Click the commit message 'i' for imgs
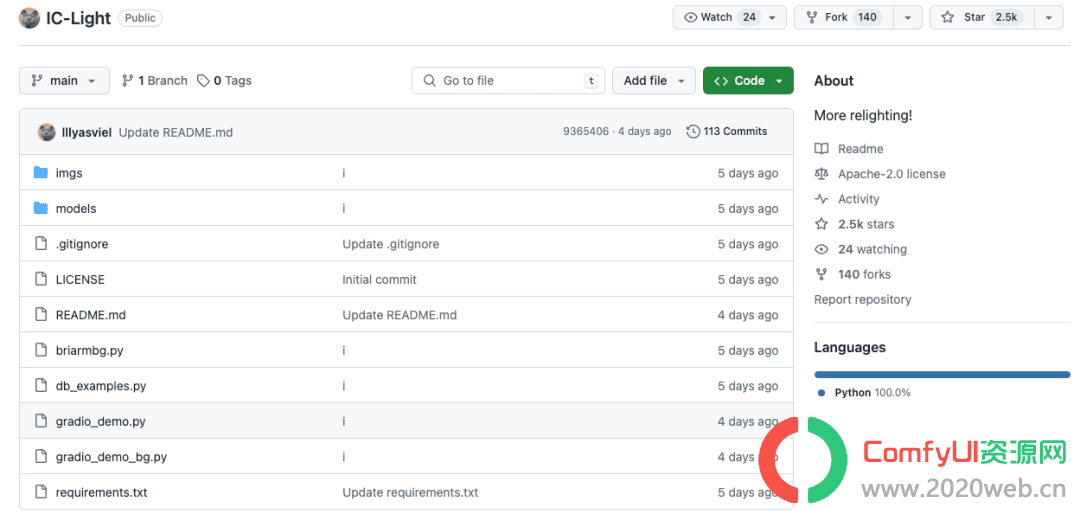 [x=344, y=173]
